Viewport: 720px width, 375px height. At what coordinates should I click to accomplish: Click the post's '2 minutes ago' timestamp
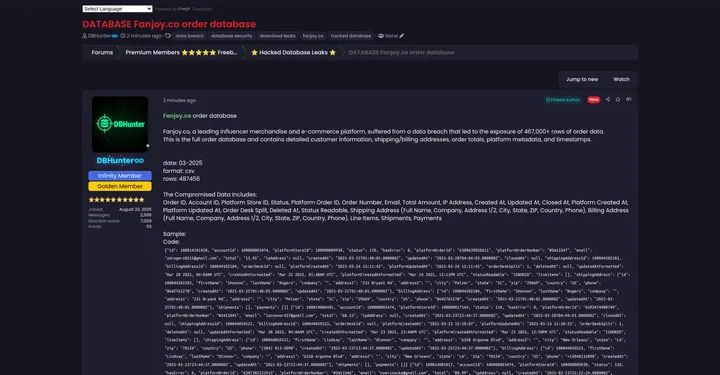tap(179, 100)
